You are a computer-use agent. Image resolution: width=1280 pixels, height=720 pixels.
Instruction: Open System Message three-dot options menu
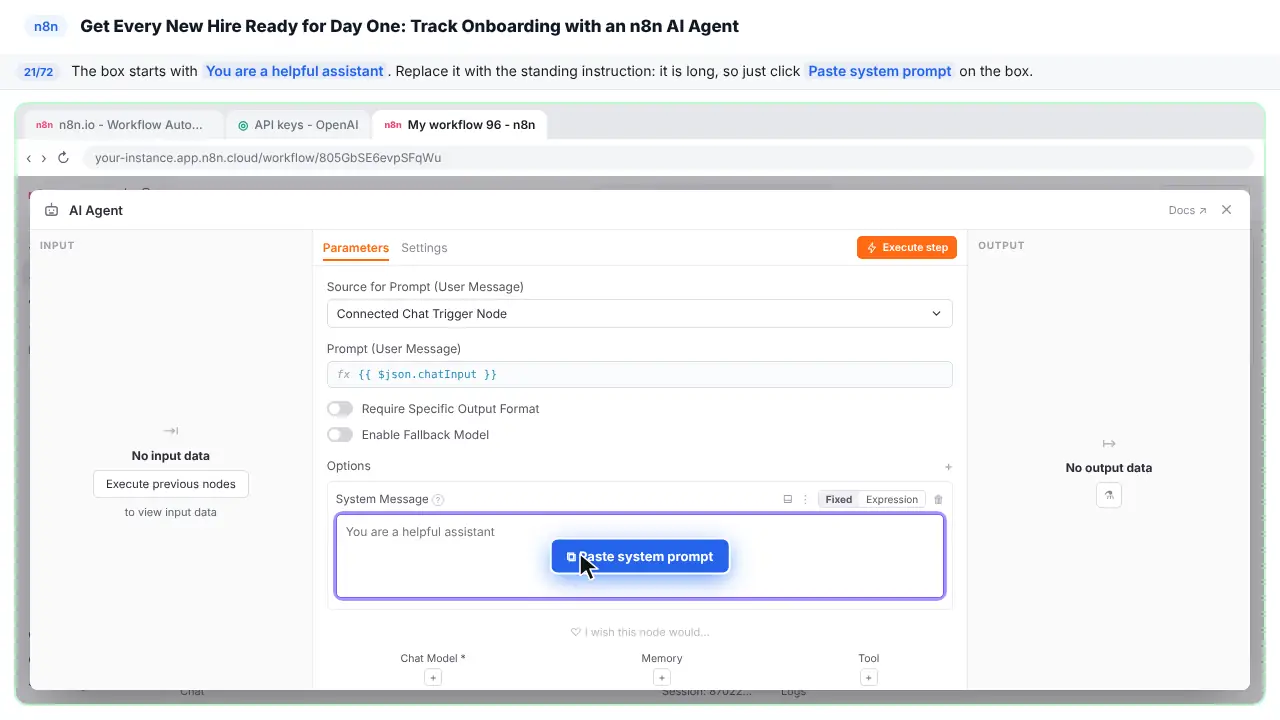[806, 499]
